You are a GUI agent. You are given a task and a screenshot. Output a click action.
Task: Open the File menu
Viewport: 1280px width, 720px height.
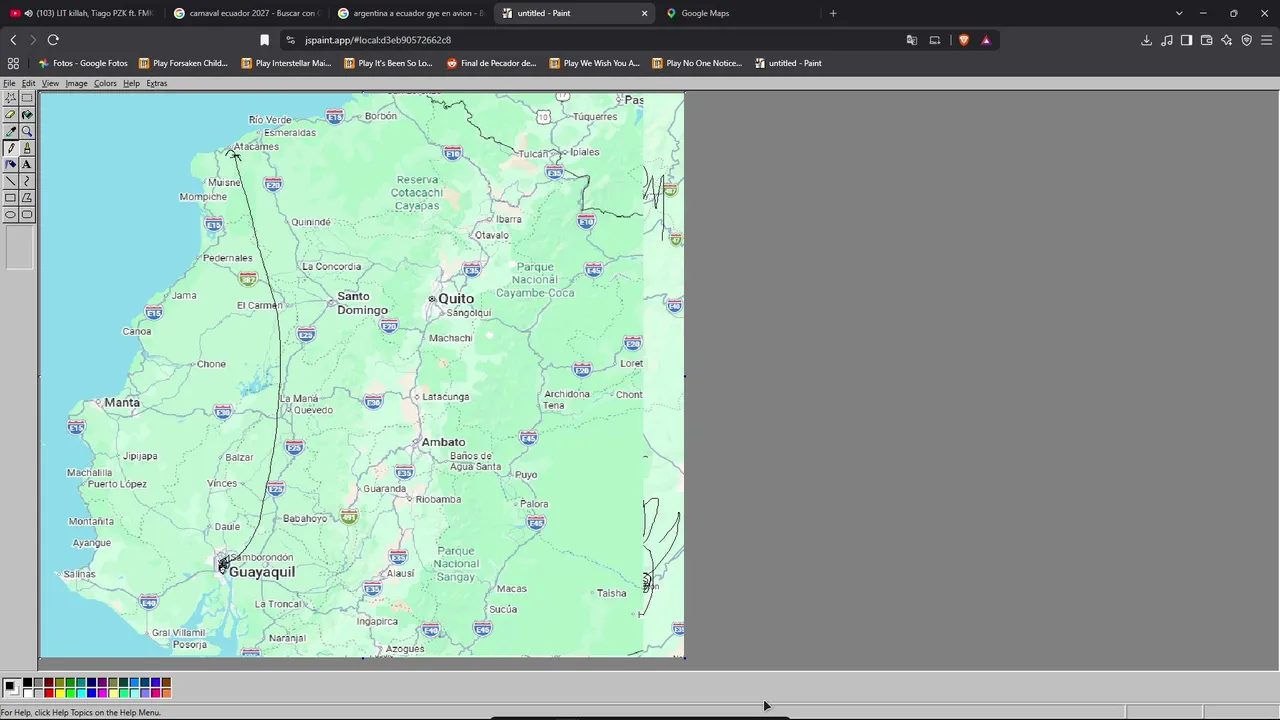[x=9, y=83]
